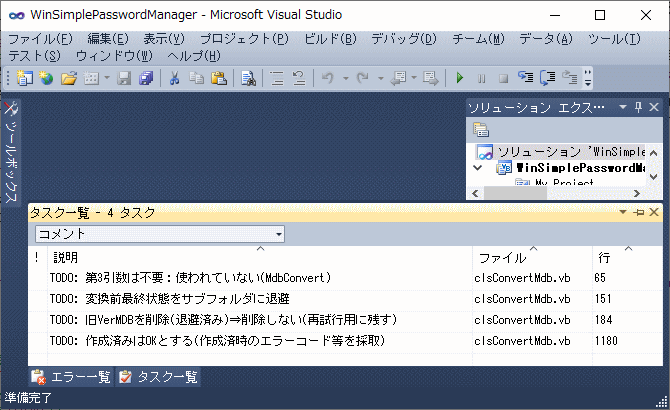Open the ツール(T) menu
This screenshot has width=670, height=410.
pyautogui.click(x=614, y=39)
